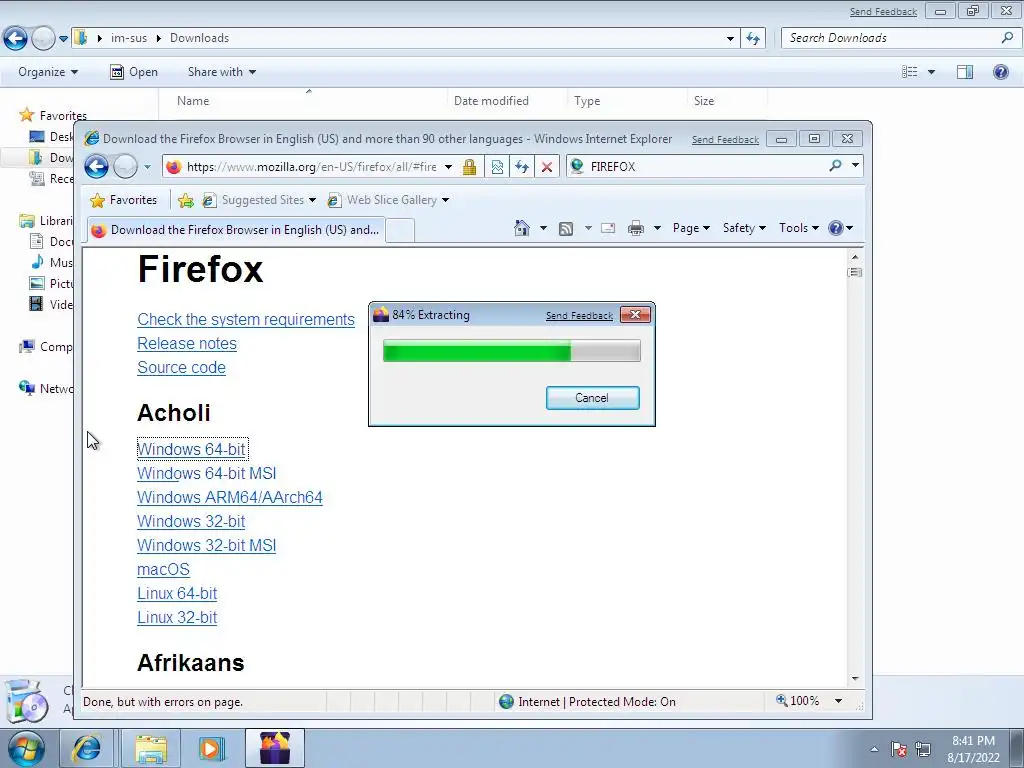Expand Web Slice Gallery dropdown
1024x768 pixels.
445,200
